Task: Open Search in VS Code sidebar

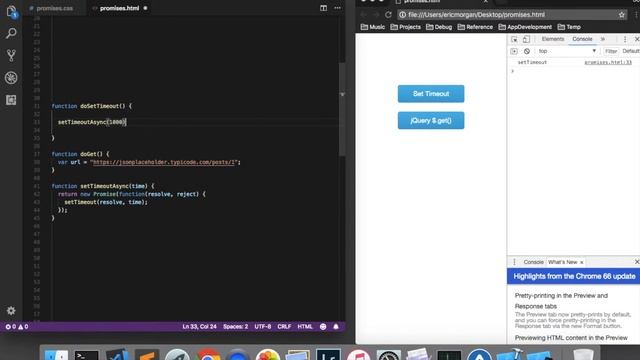Action: (x=11, y=33)
